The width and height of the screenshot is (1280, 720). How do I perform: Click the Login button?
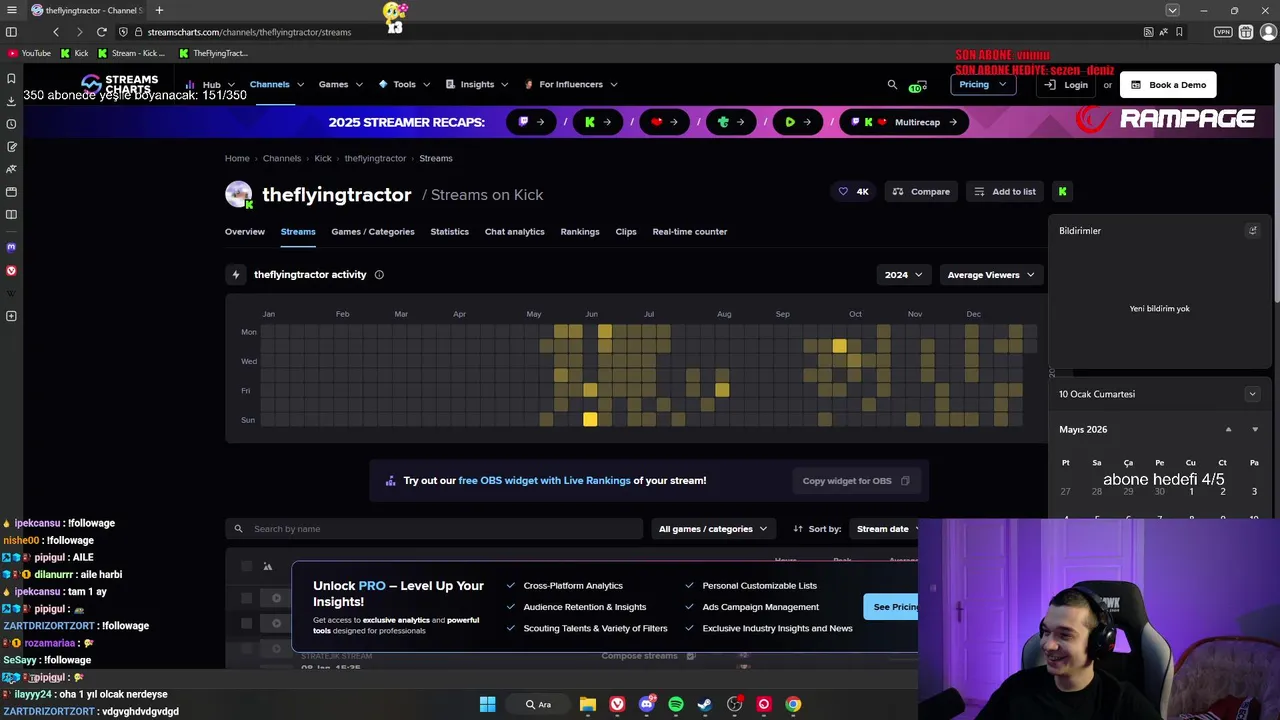click(1065, 85)
